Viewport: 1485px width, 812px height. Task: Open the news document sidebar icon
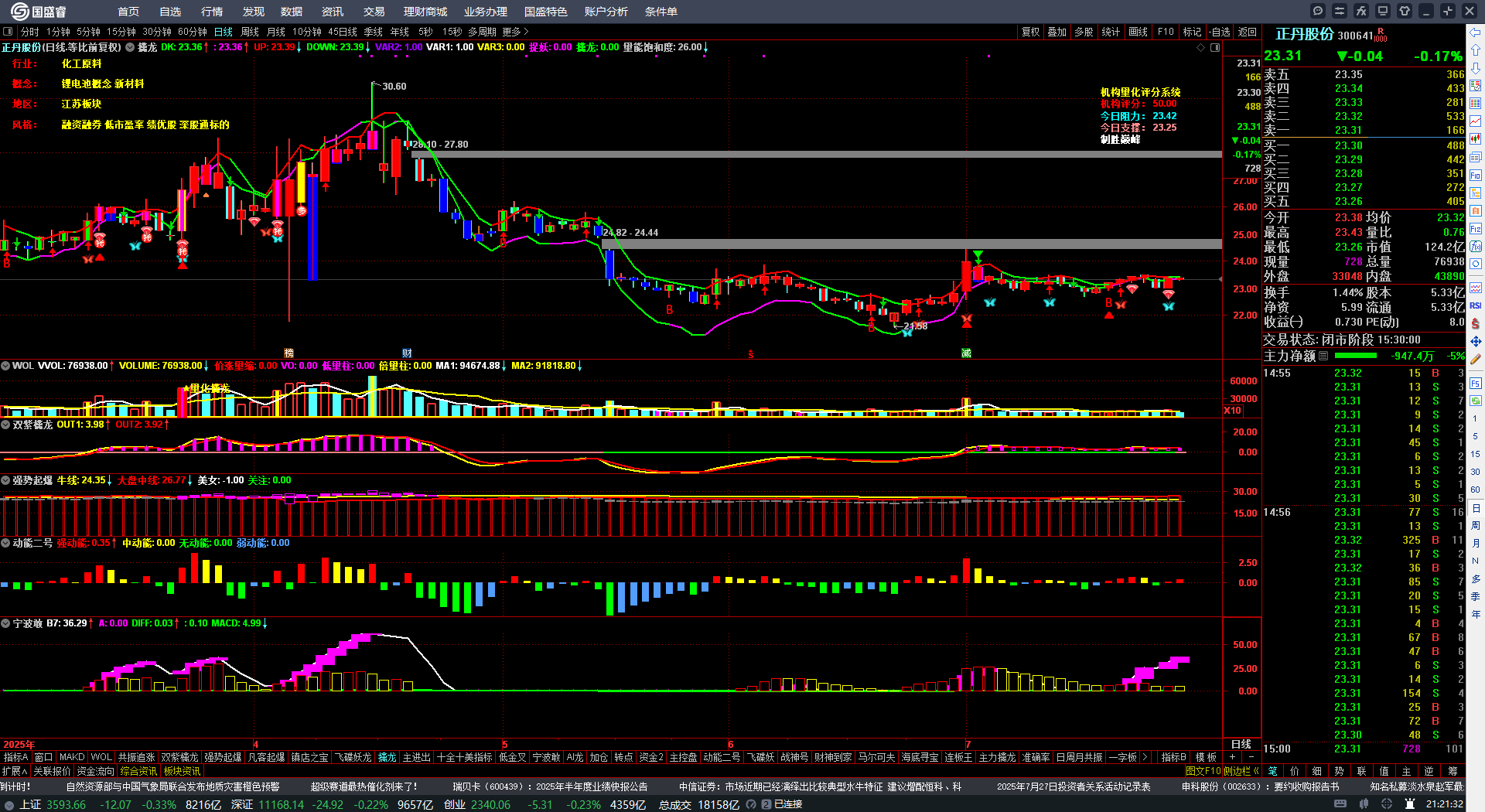(1476, 157)
